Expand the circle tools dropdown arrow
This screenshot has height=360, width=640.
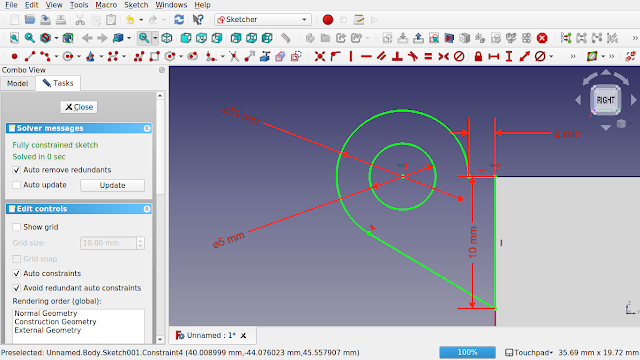tap(78, 56)
